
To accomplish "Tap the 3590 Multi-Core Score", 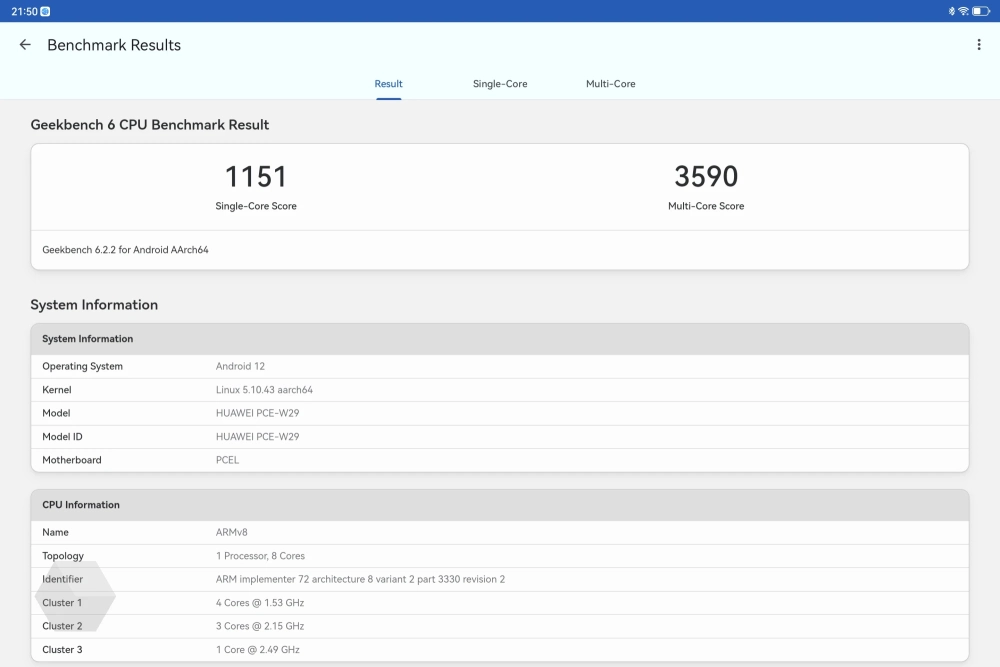I will [x=706, y=177].
